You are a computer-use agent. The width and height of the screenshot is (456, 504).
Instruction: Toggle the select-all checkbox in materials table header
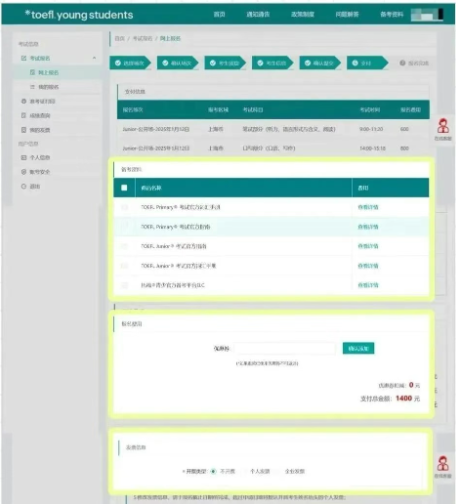pyautogui.click(x=124, y=188)
